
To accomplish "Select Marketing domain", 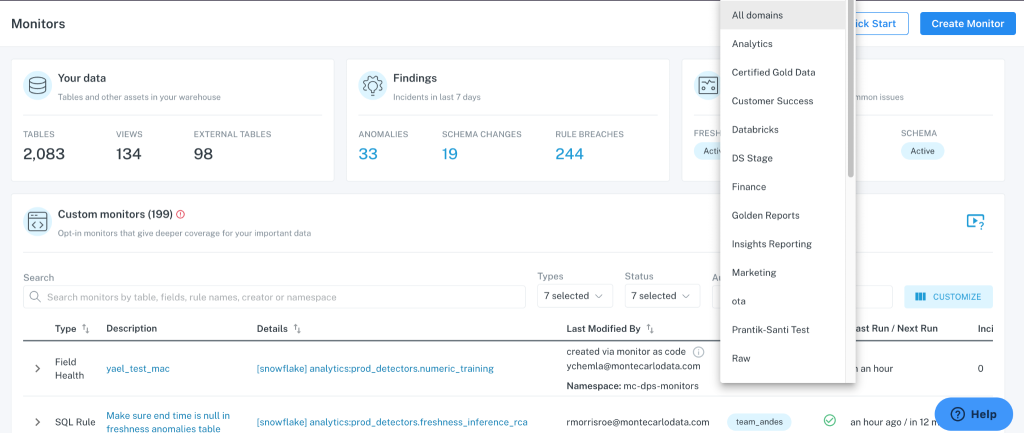I will 783,272.
